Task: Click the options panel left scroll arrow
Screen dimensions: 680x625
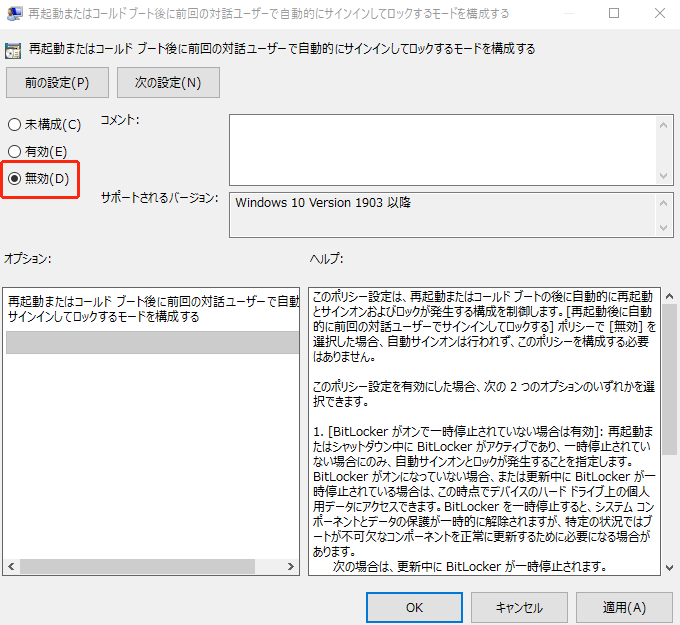Action: pyautogui.click(x=11, y=567)
